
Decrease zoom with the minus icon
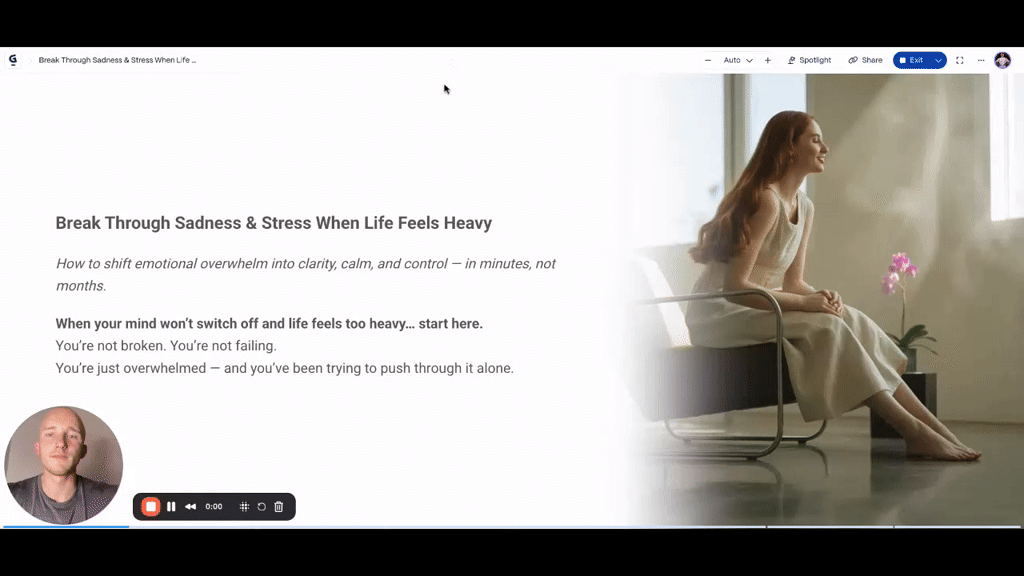tap(708, 60)
